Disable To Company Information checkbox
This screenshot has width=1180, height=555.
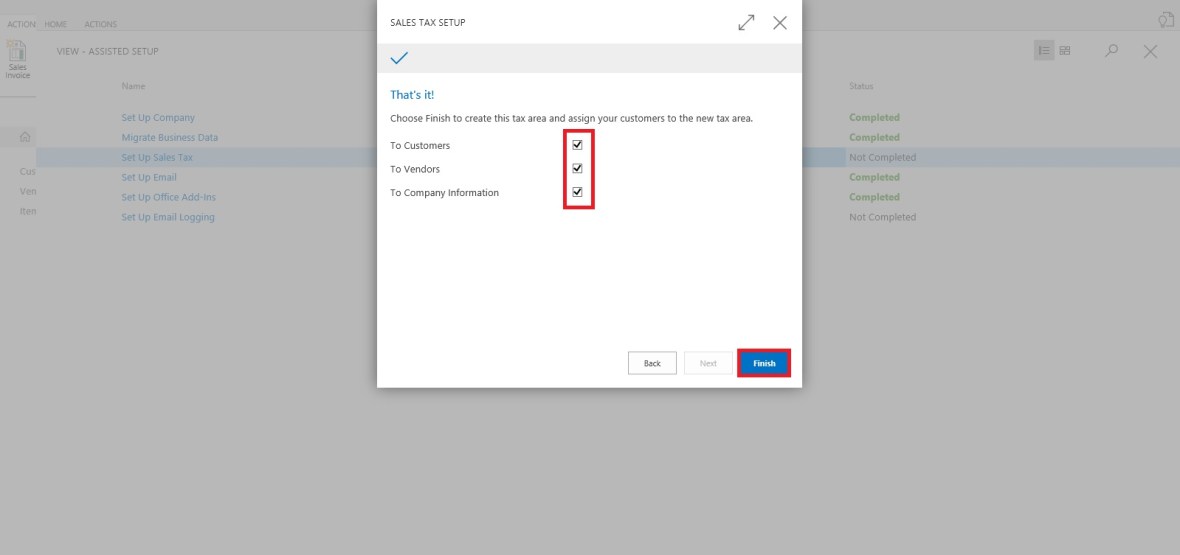(577, 192)
